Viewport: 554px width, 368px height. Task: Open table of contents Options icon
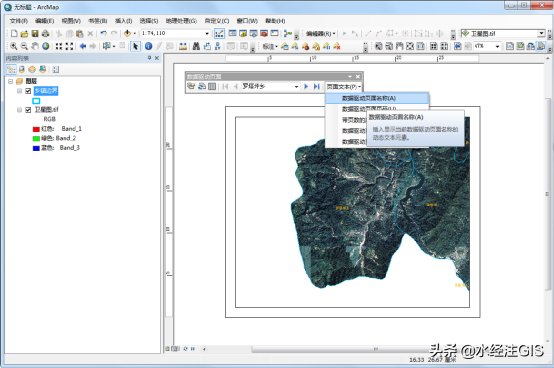56,70
